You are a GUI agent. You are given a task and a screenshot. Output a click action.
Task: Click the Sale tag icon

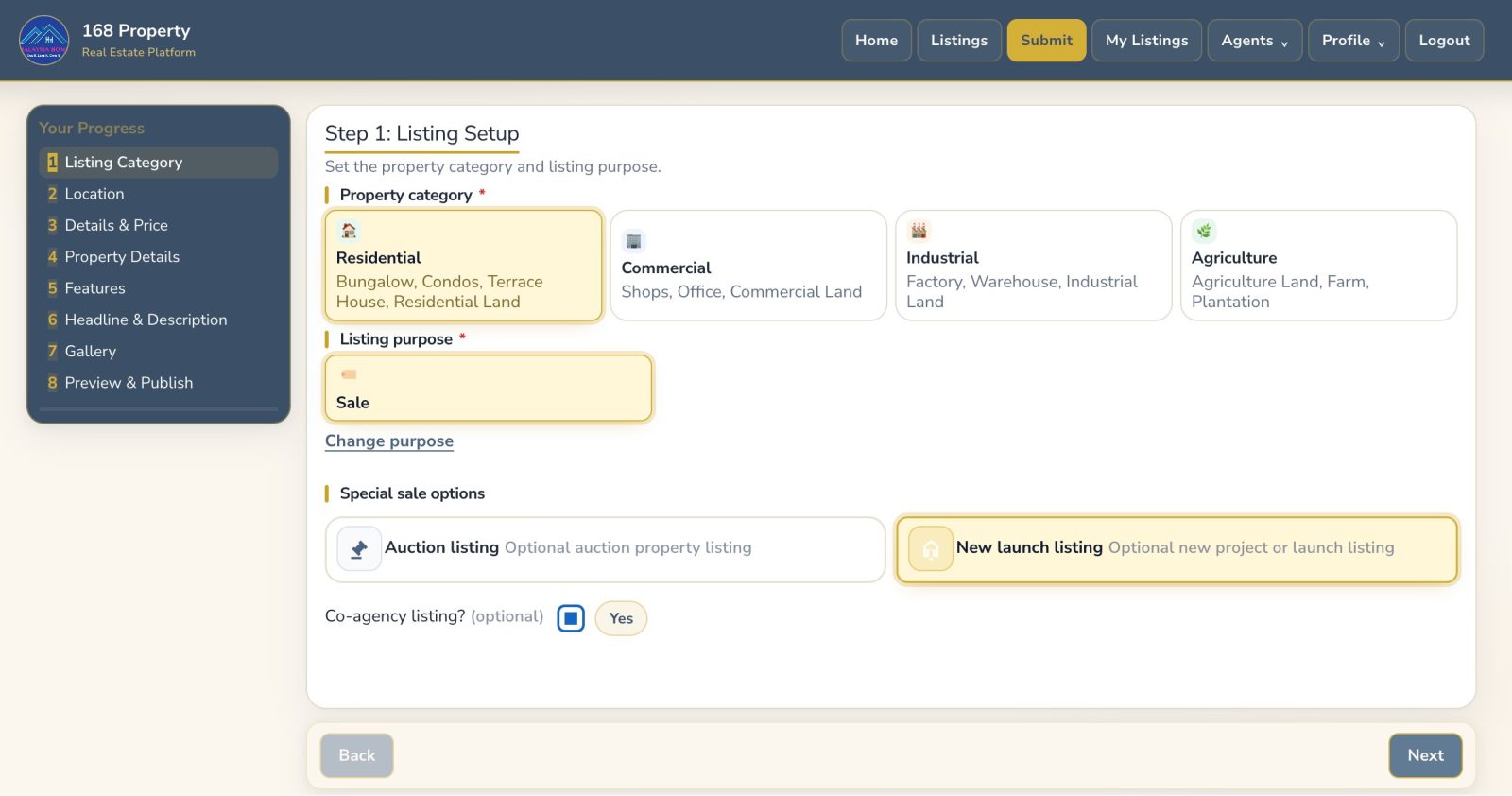click(349, 374)
